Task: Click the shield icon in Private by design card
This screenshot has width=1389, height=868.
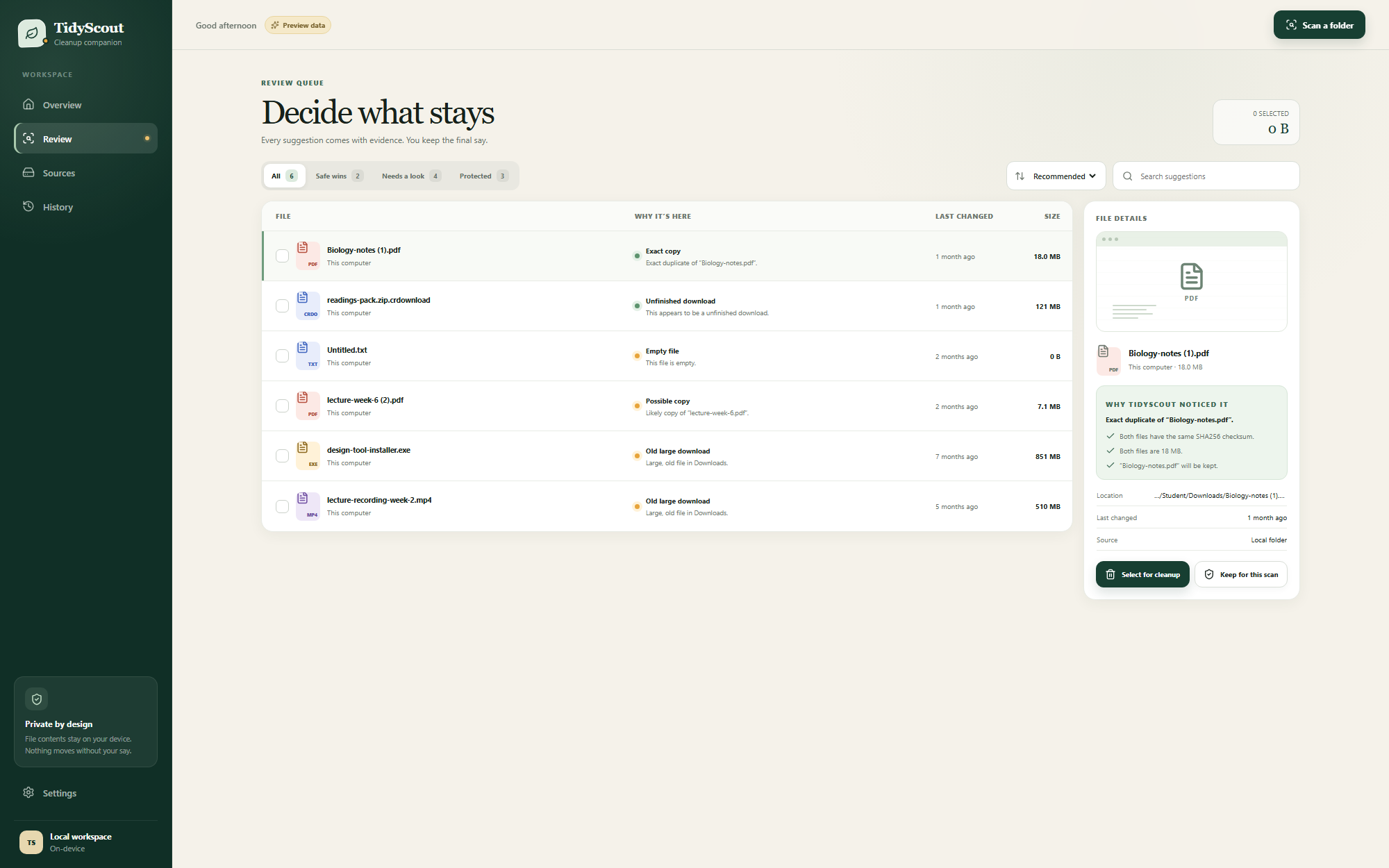Action: pyautogui.click(x=37, y=699)
